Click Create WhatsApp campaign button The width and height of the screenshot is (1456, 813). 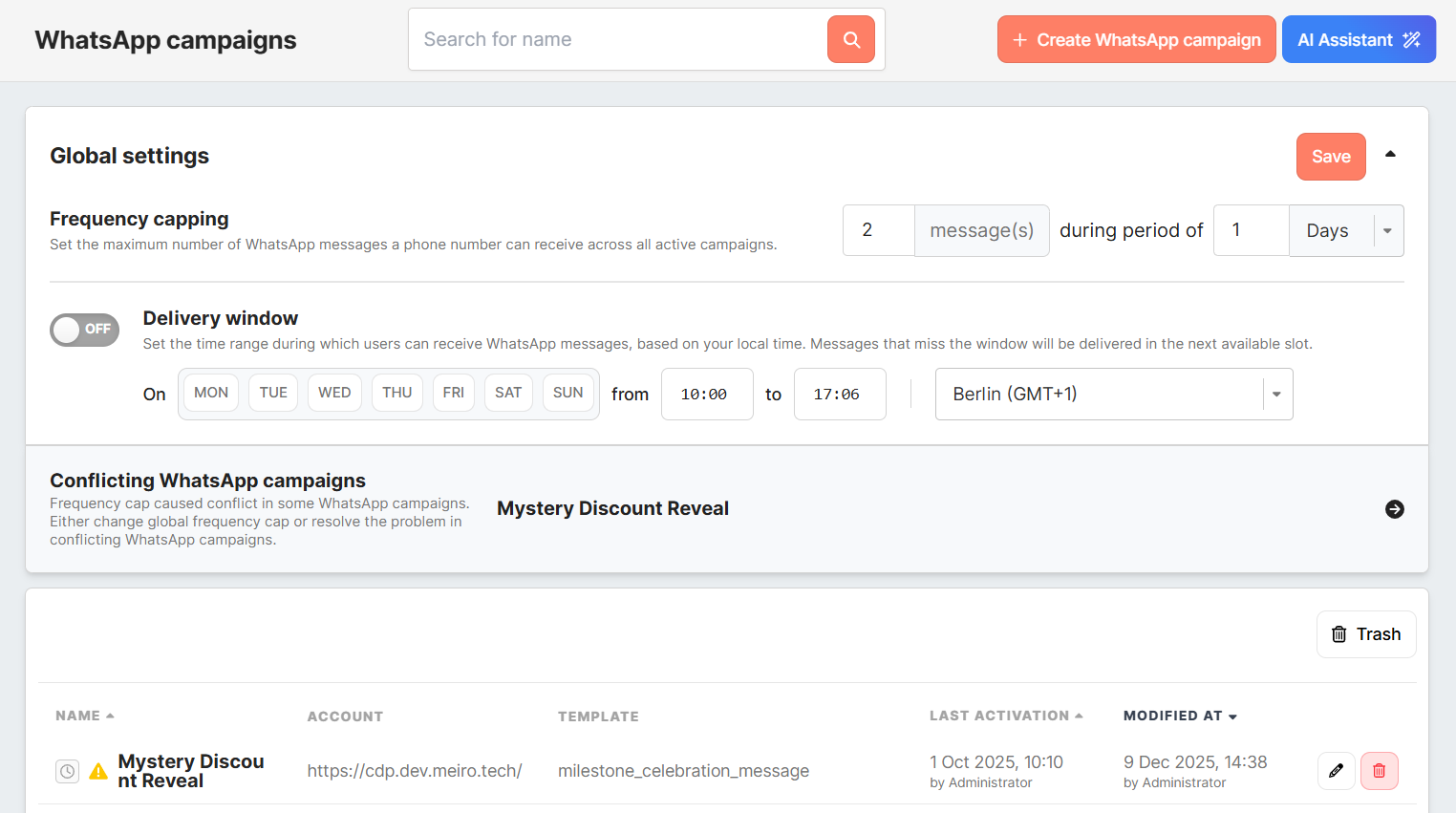(x=1136, y=39)
